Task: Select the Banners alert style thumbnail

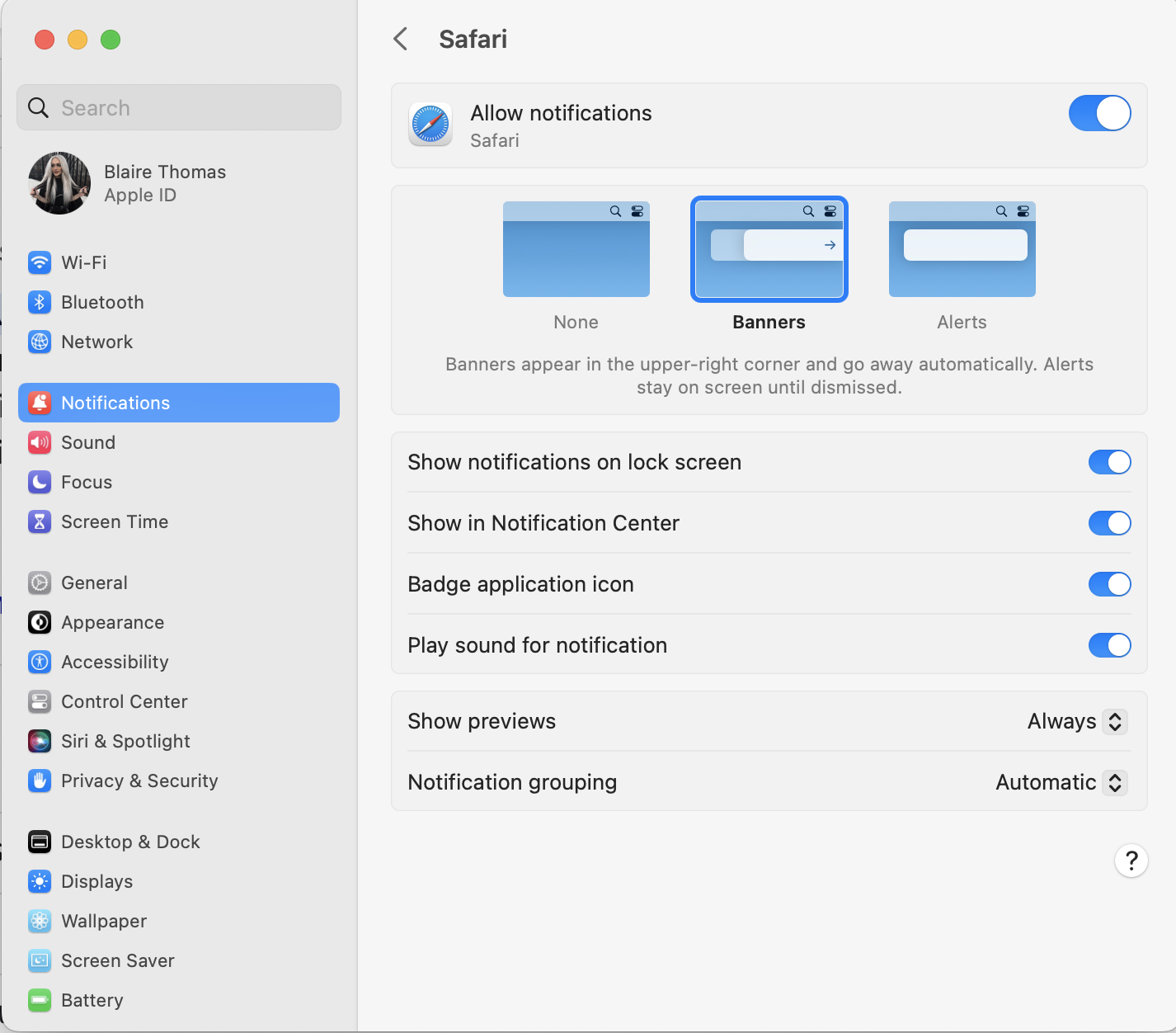Action: pyautogui.click(x=769, y=249)
